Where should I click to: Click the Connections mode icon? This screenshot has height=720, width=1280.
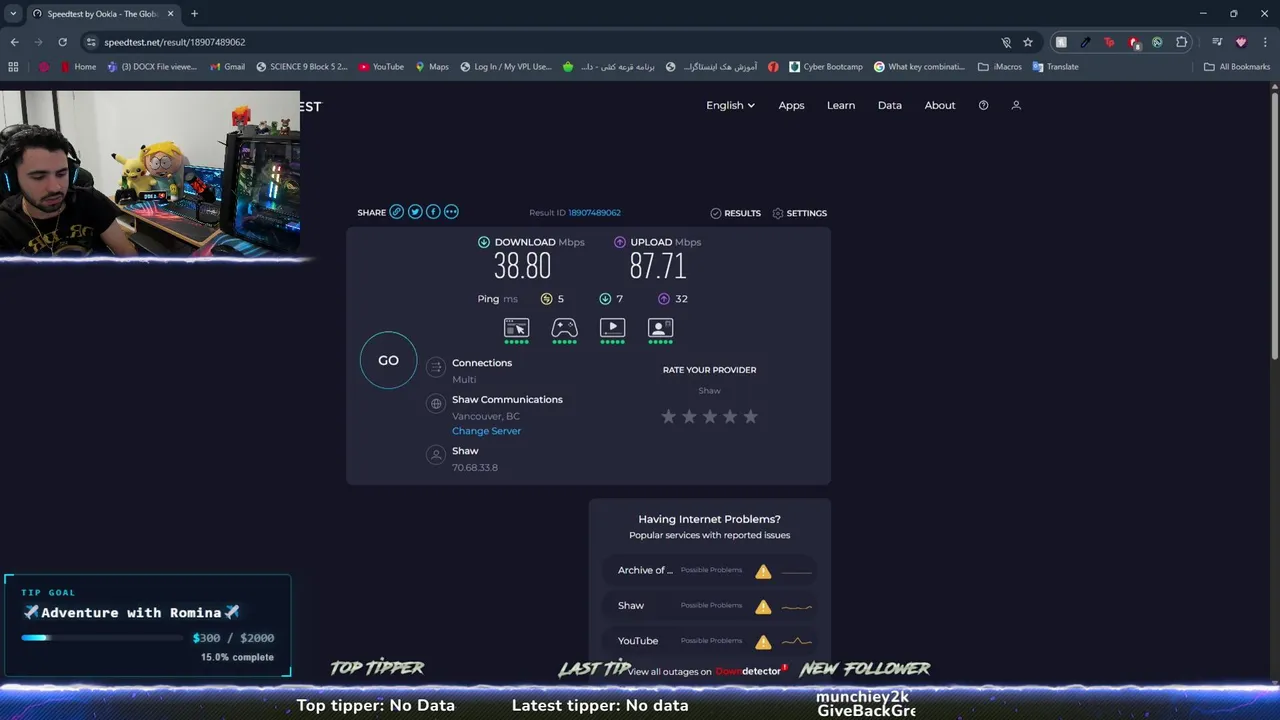click(x=435, y=368)
